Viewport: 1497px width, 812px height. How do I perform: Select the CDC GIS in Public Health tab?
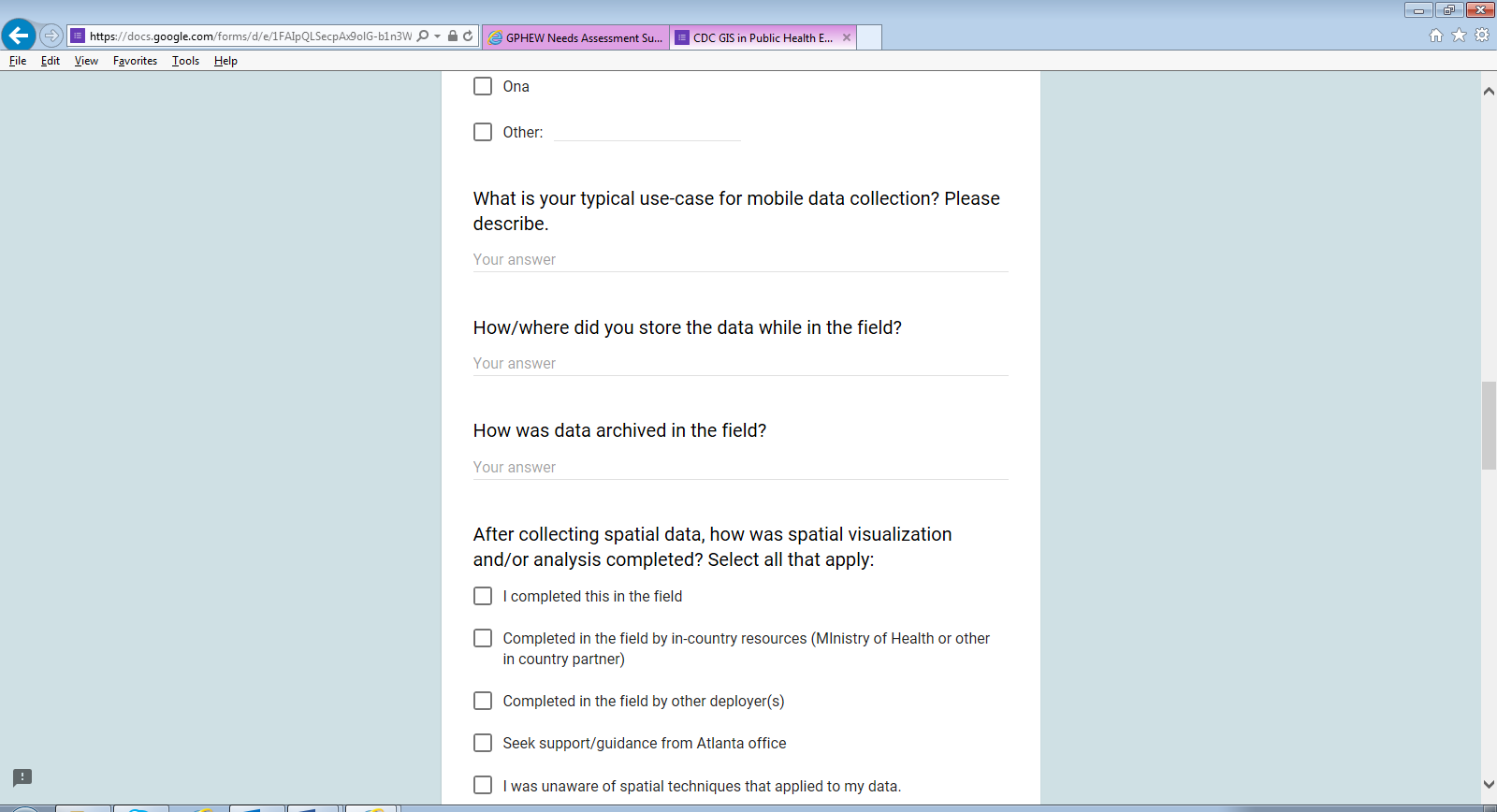point(763,37)
